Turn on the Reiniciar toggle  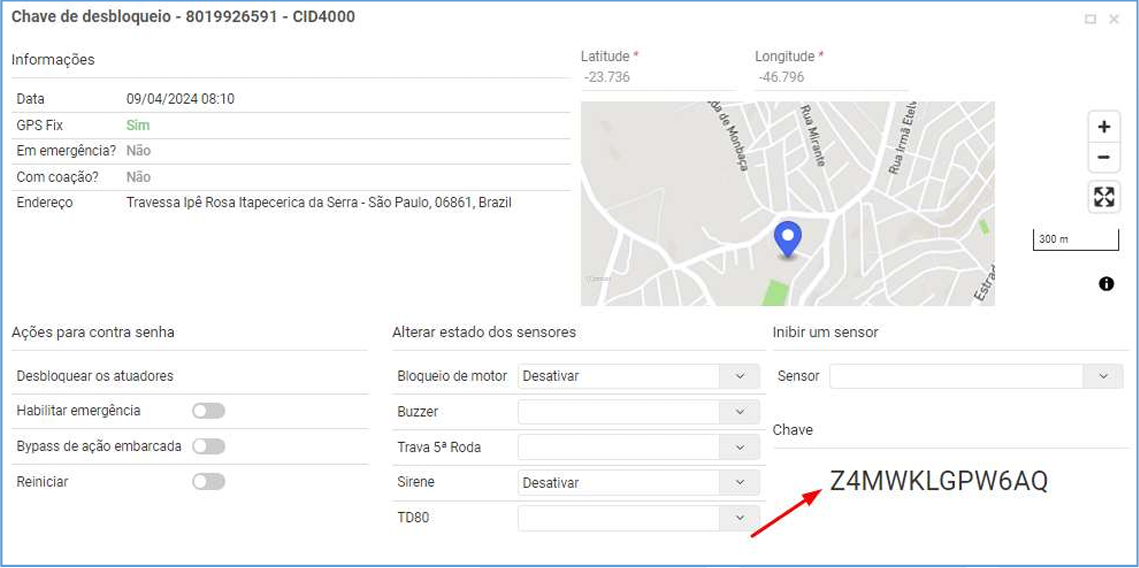pos(209,482)
